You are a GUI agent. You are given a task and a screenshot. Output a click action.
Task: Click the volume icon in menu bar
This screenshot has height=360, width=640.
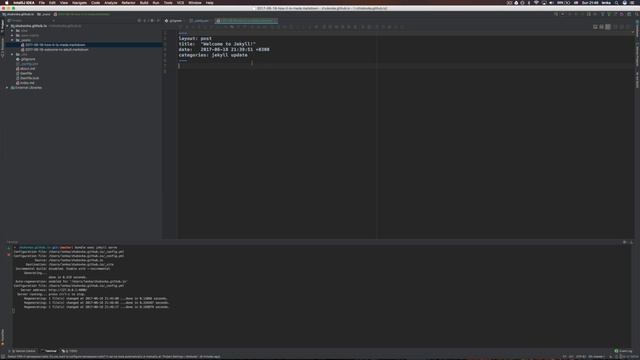click(x=551, y=2)
